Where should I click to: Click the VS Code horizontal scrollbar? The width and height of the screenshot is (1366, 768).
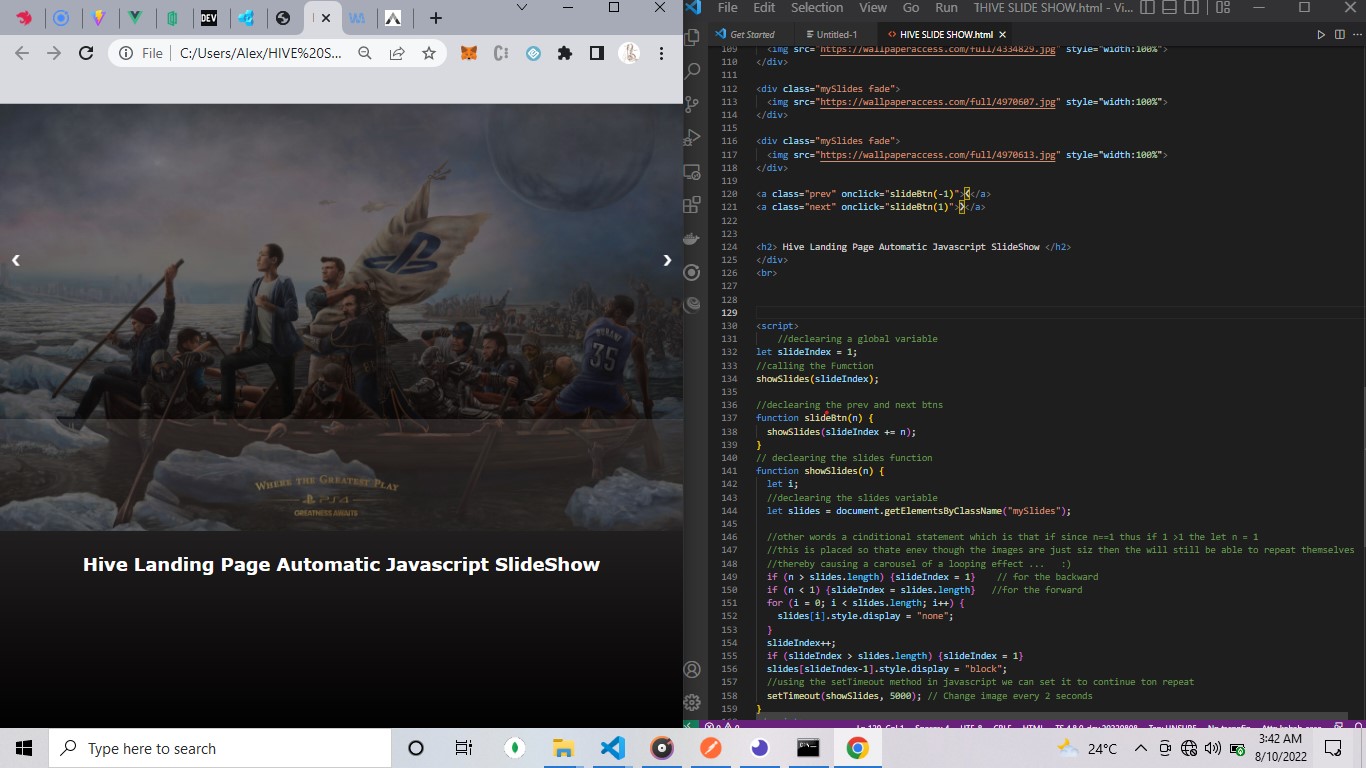pyautogui.click(x=1050, y=718)
